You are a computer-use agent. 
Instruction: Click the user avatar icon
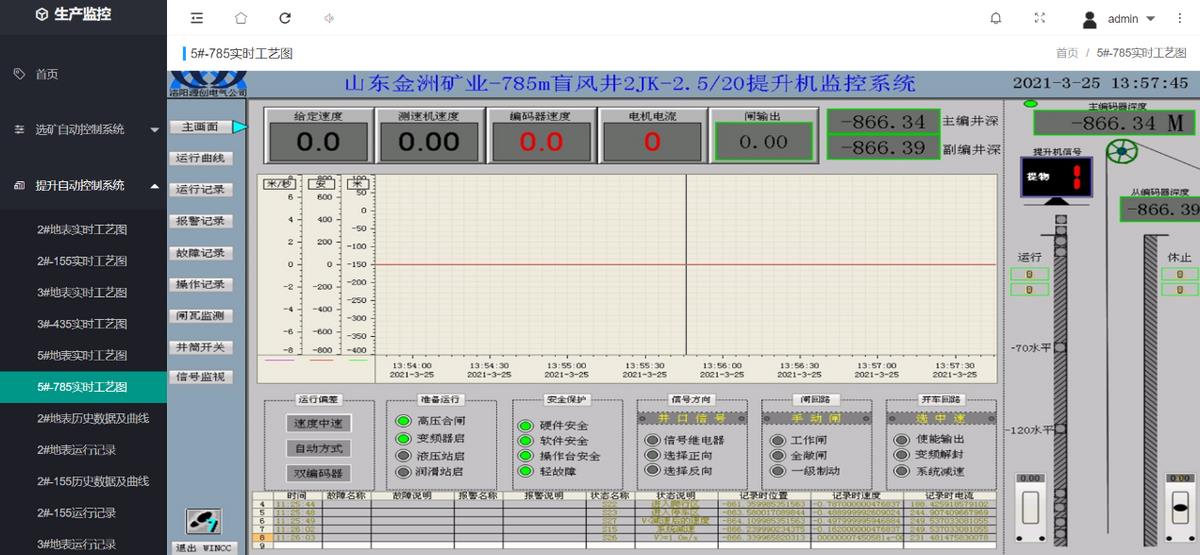[1090, 19]
